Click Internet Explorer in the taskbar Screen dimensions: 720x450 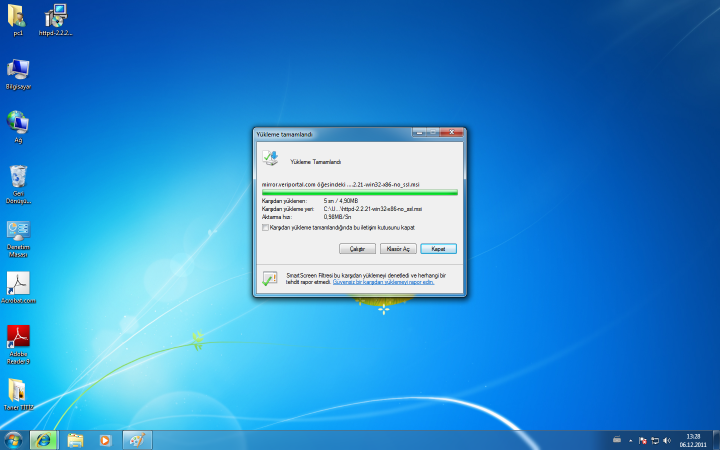(x=44, y=440)
